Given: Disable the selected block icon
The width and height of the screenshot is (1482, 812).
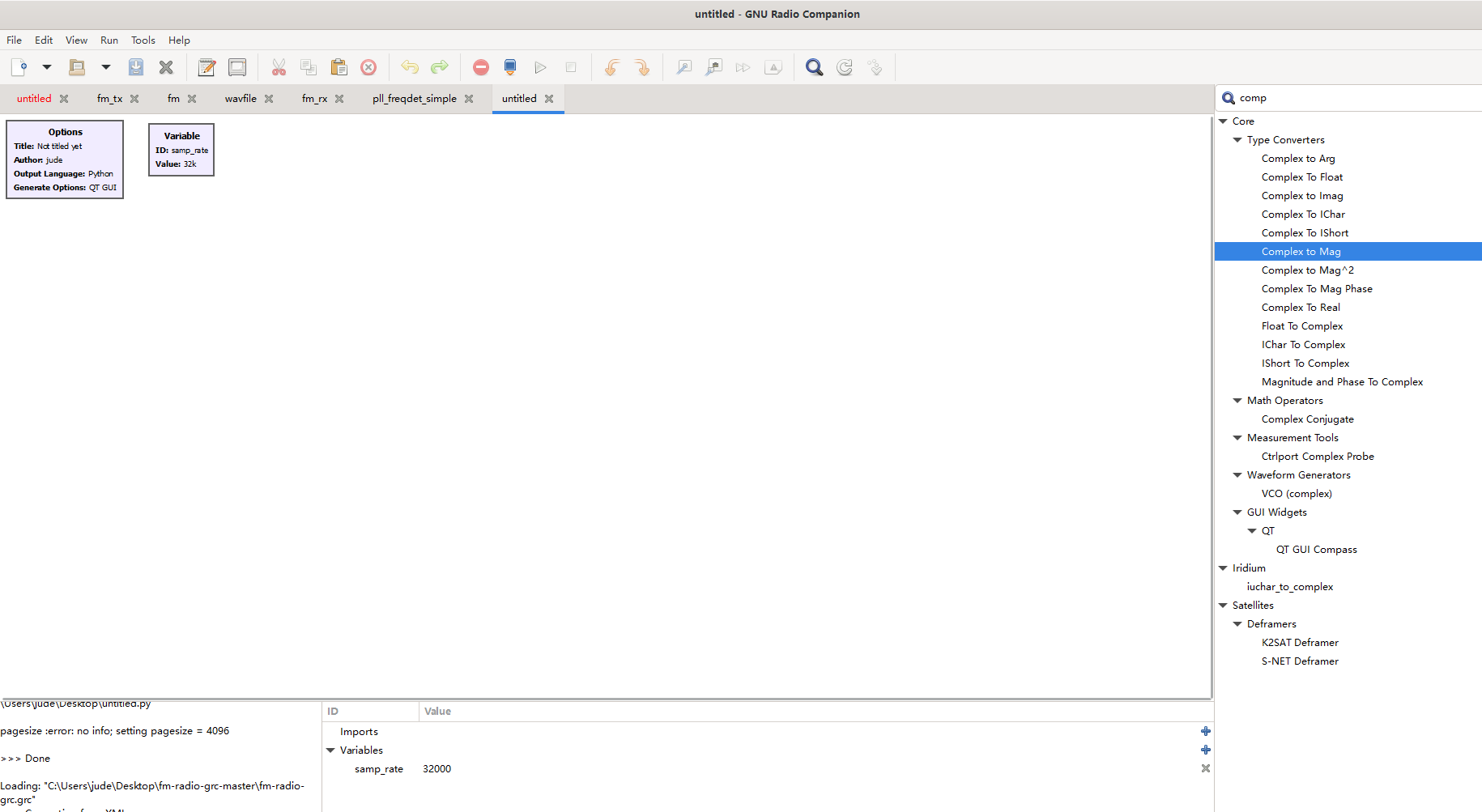Looking at the screenshot, I should (713, 67).
